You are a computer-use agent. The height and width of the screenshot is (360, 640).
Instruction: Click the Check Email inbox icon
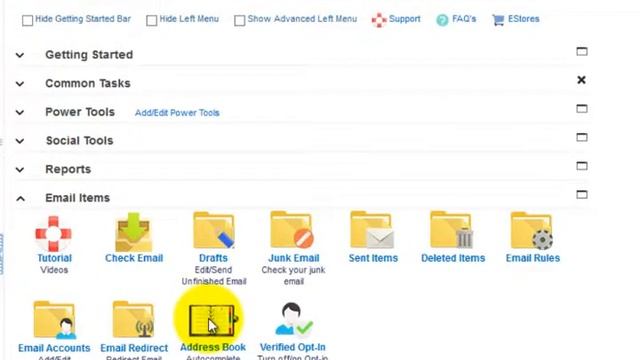133,232
